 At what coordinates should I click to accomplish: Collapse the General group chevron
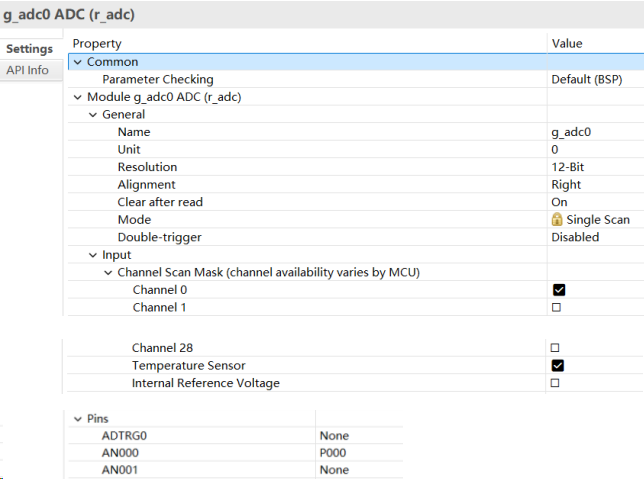click(x=93, y=115)
